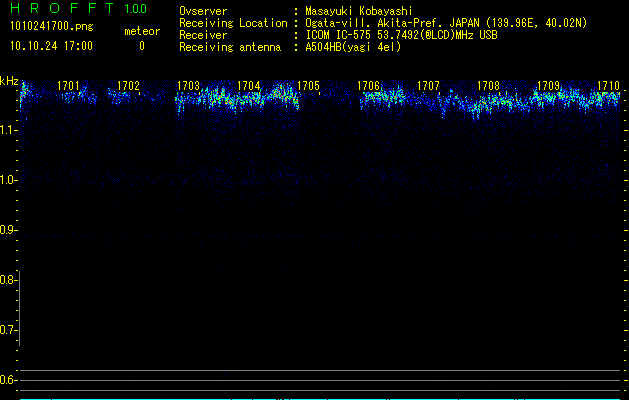Click the 0.8 kHz axis label
The width and height of the screenshot is (629, 400).
tap(8, 280)
